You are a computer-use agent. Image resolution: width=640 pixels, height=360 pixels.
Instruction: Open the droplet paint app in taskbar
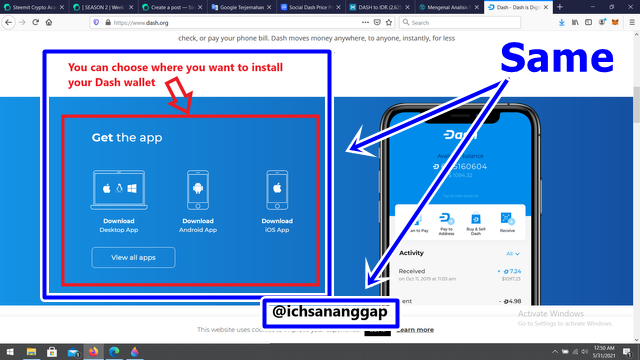click(x=135, y=352)
